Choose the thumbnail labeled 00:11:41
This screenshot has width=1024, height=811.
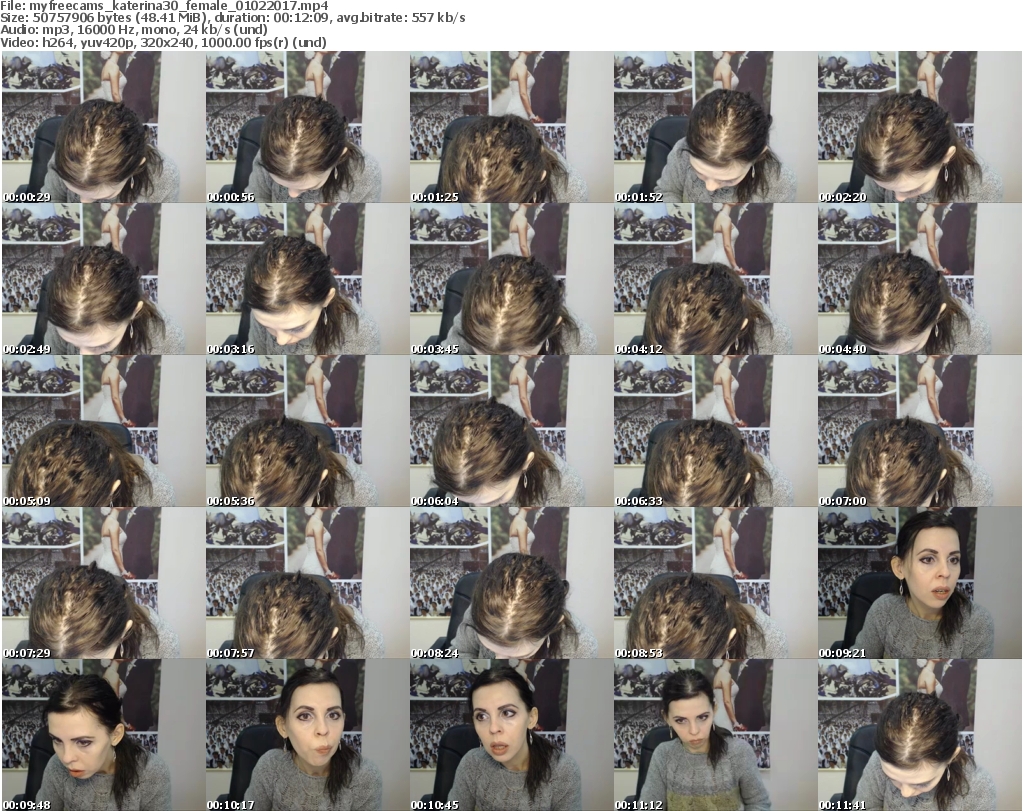tap(920, 735)
